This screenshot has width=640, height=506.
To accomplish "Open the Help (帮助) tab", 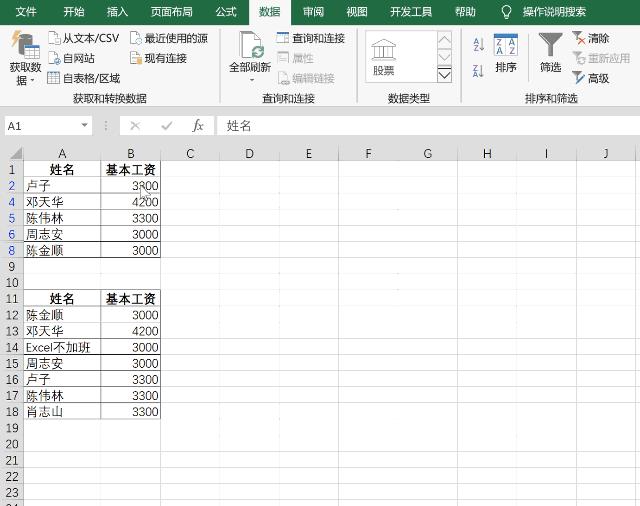I will pyautogui.click(x=465, y=12).
